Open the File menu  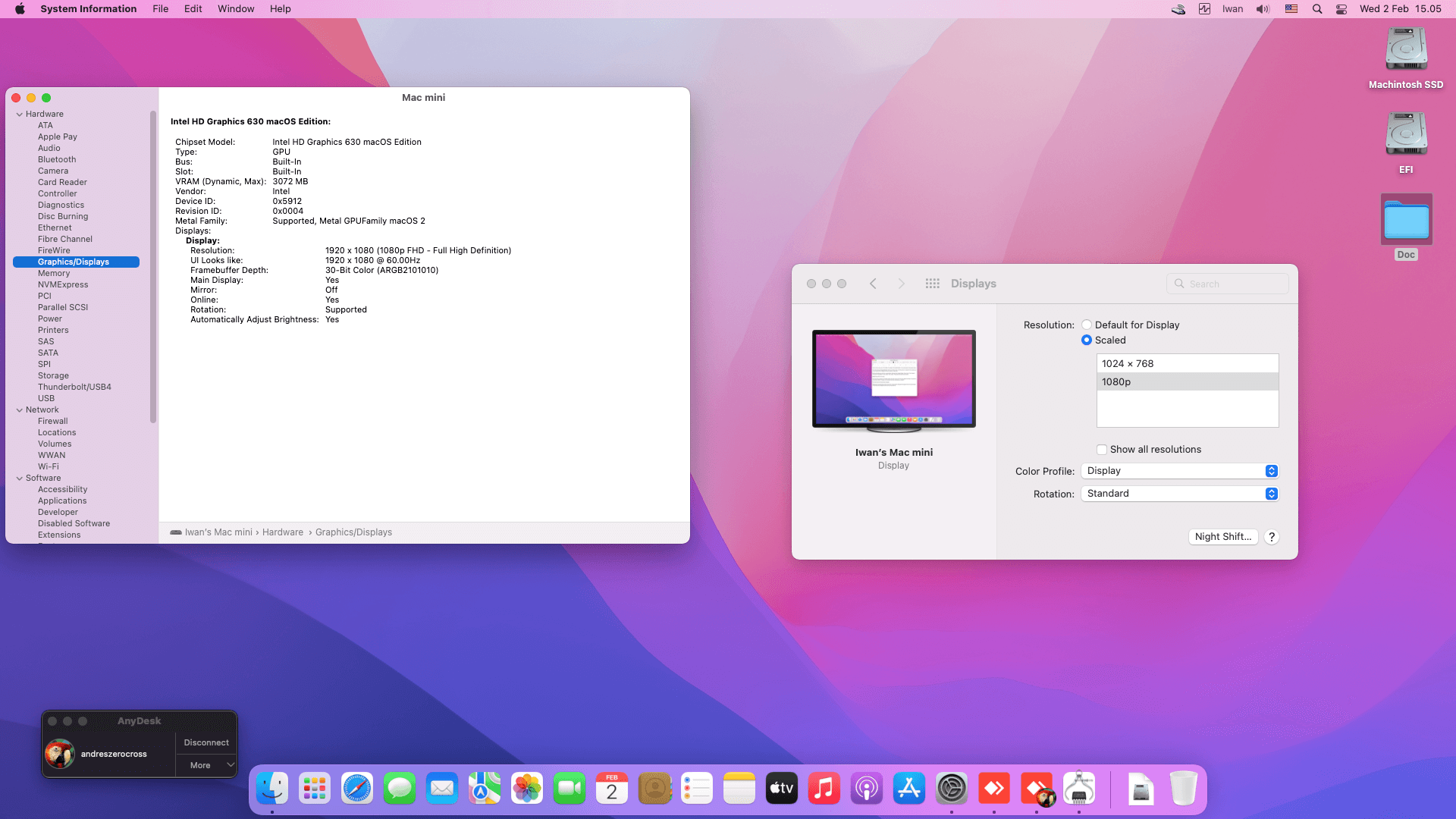160,9
